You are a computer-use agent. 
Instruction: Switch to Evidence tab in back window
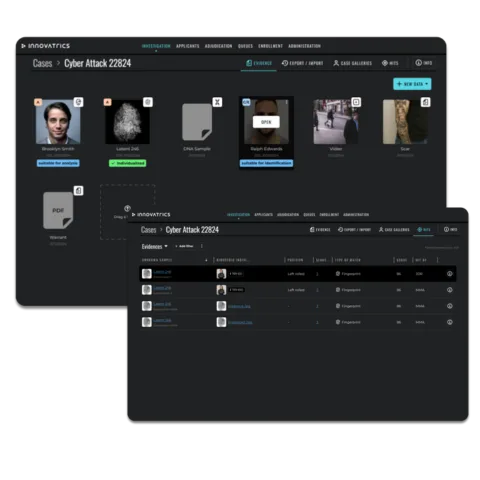pos(259,63)
